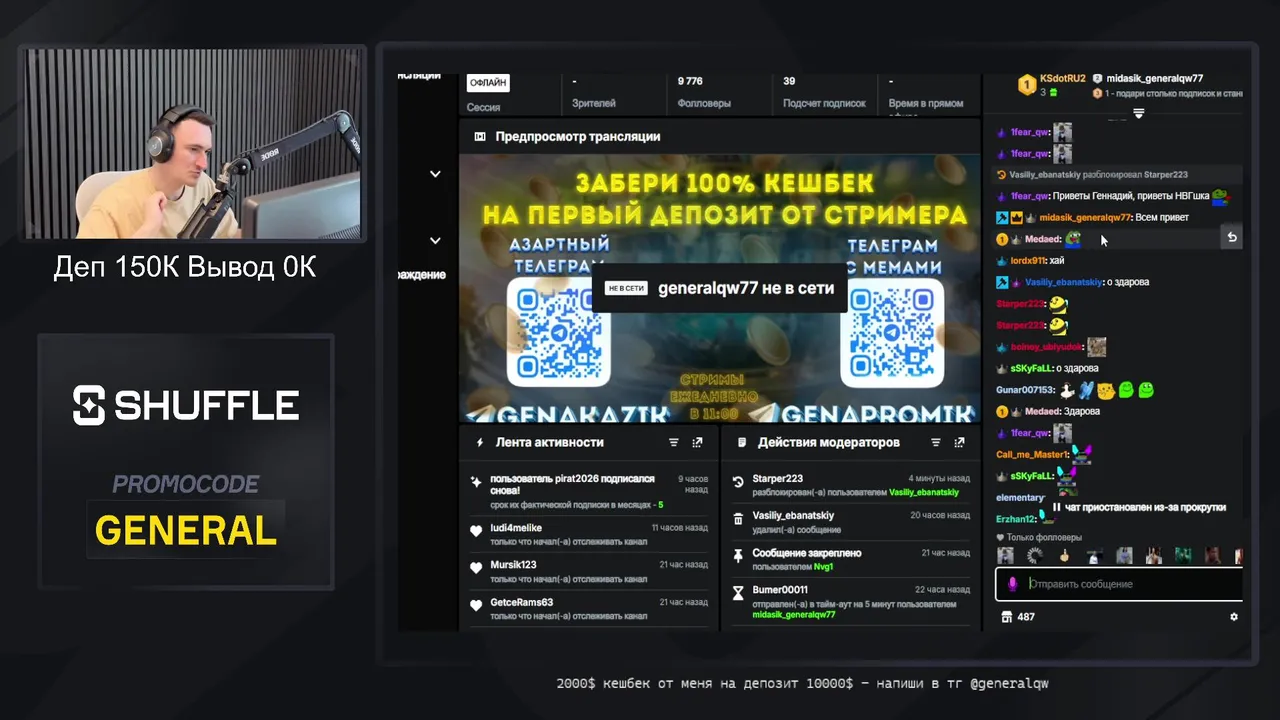The height and width of the screenshot is (720, 1280).
Task: Click the Отправить сообщение chat input field
Action: point(1119,583)
